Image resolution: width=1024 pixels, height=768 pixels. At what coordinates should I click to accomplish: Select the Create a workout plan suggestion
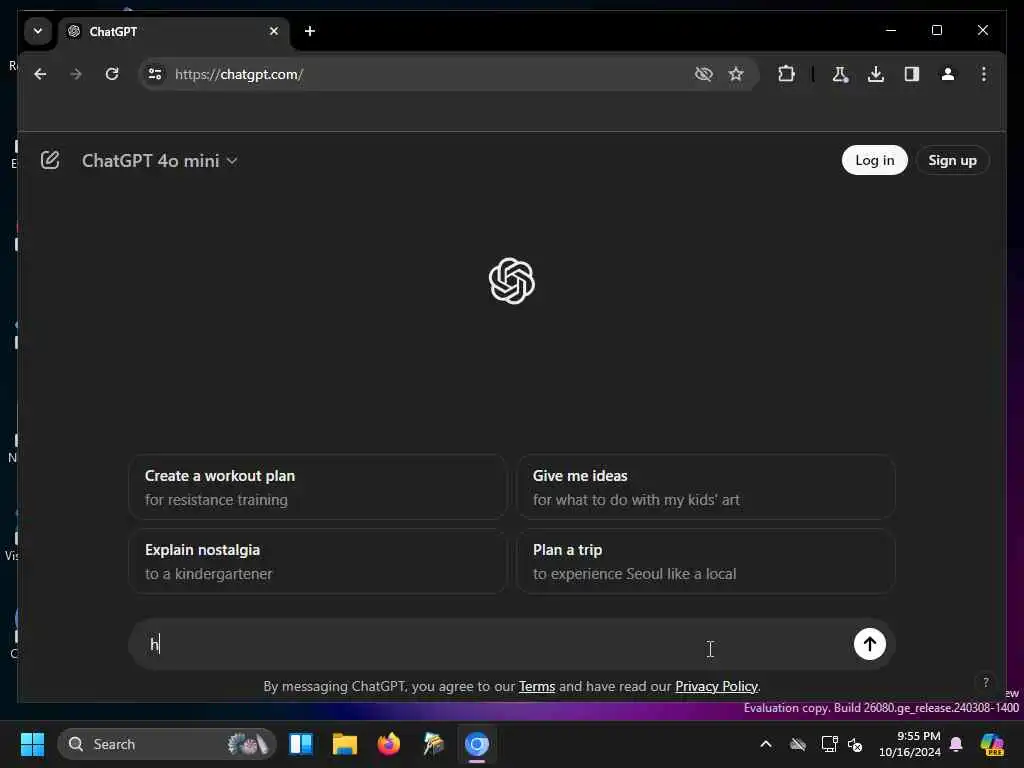tap(317, 487)
